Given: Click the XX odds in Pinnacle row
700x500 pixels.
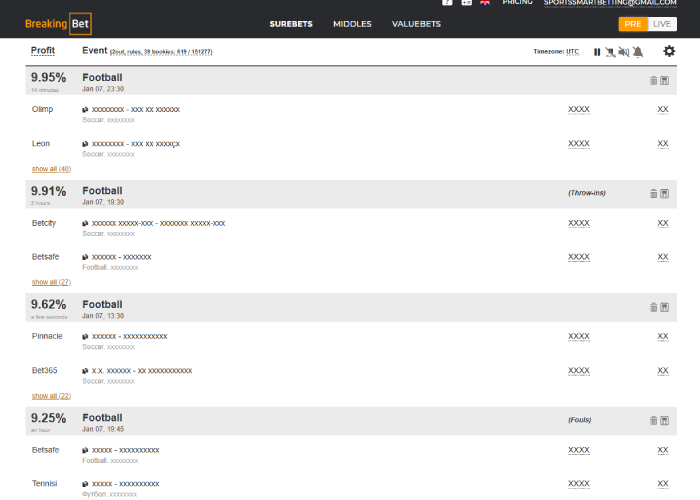Looking at the screenshot, I should pos(663,336).
